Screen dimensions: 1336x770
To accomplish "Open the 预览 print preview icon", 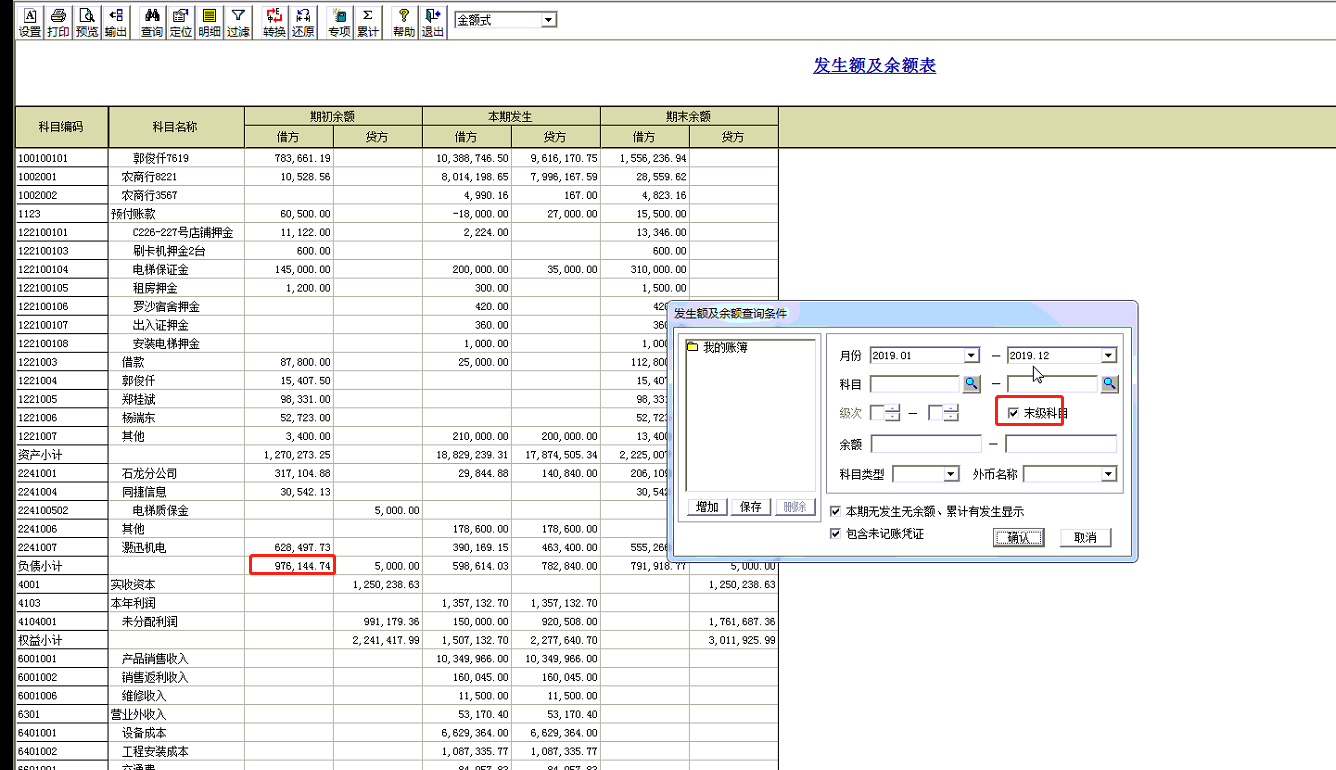I will click(x=87, y=22).
